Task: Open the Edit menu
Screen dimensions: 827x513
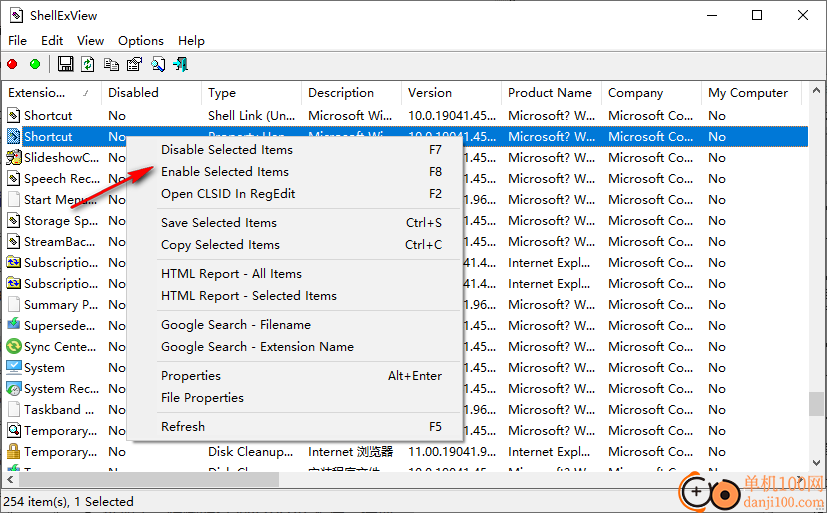Action: [52, 41]
